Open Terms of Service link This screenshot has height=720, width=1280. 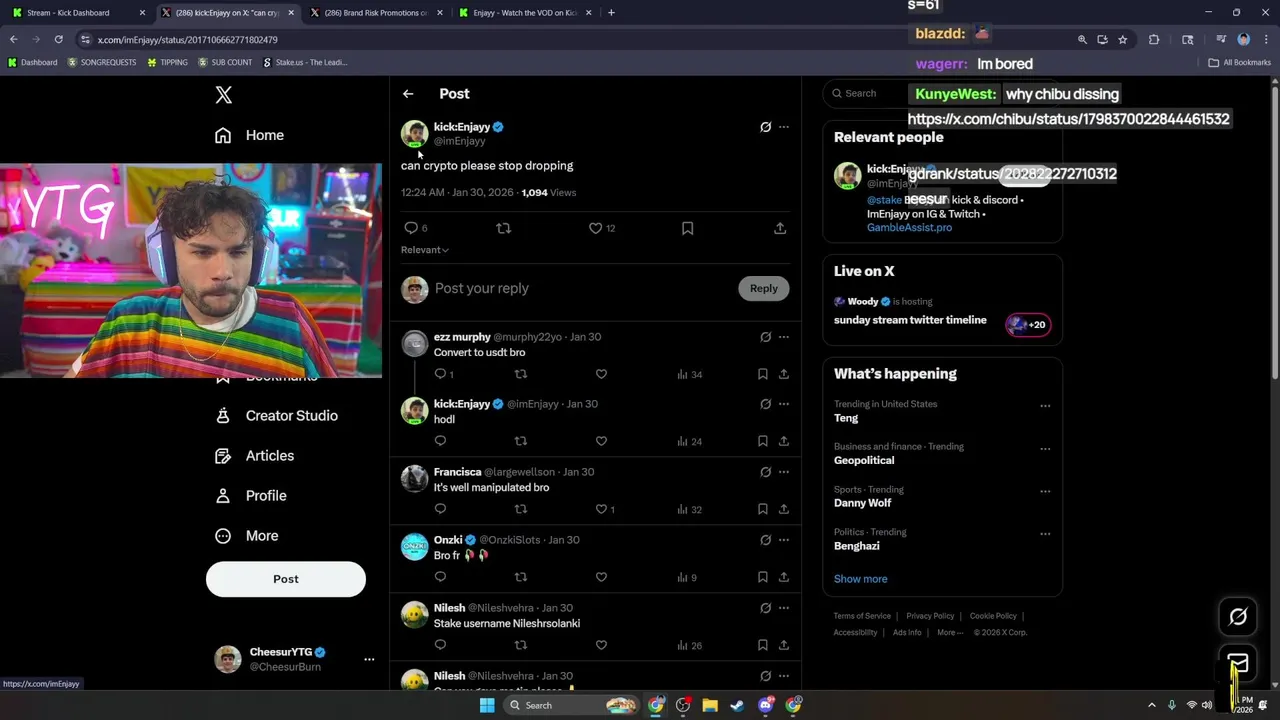pos(862,616)
